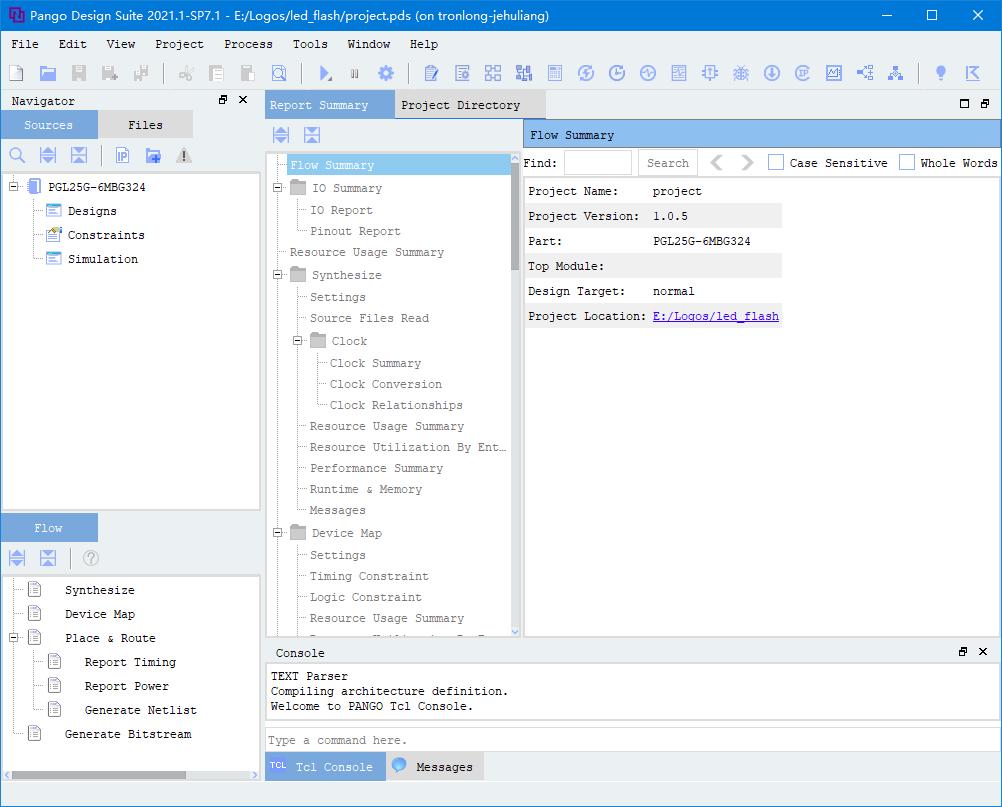This screenshot has width=1002, height=807.
Task: Collapse the Device Map report folder
Action: coord(277,533)
